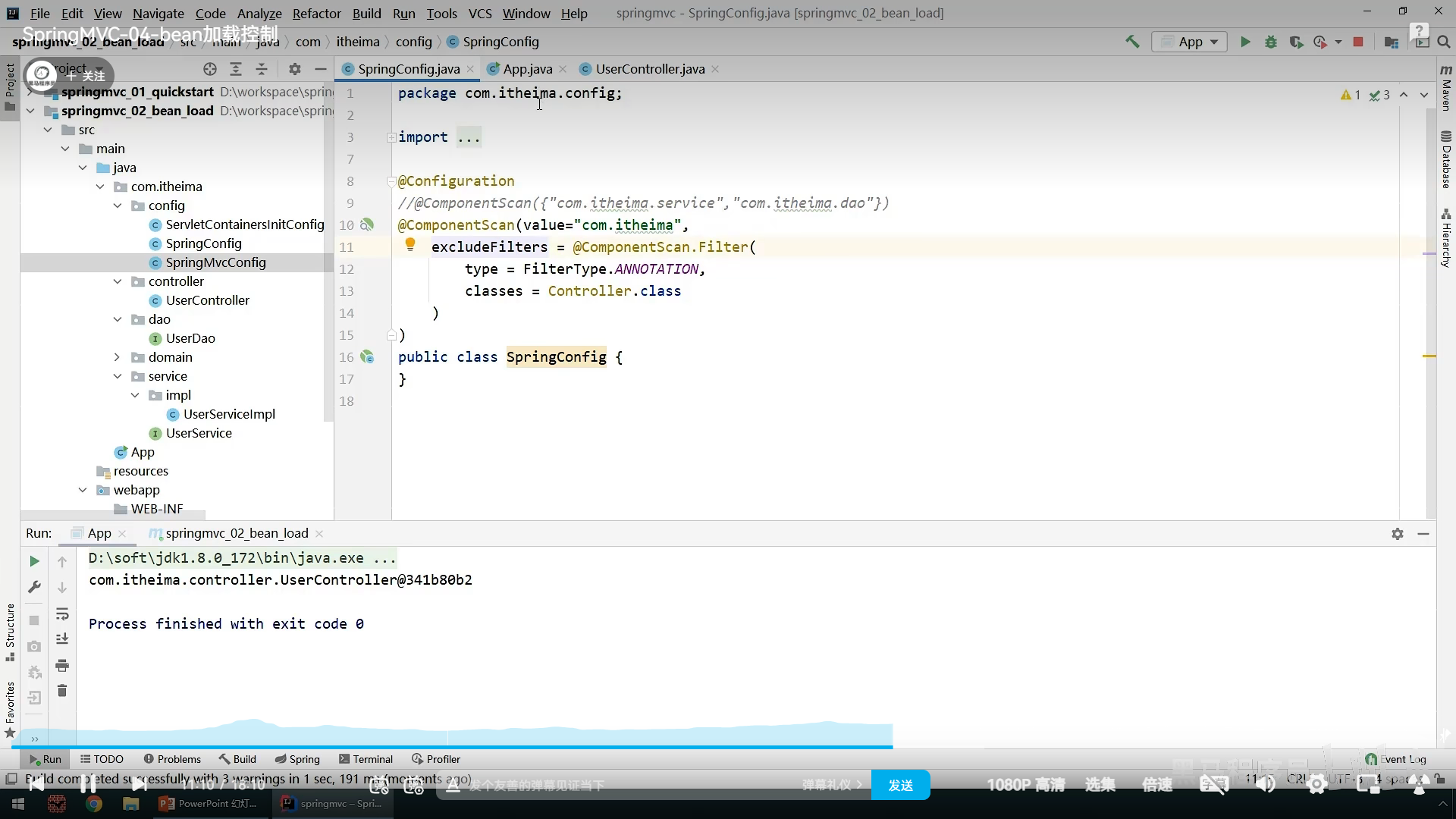Click the Build project hammer icon
This screenshot has height=819, width=1456.
pos(1132,42)
